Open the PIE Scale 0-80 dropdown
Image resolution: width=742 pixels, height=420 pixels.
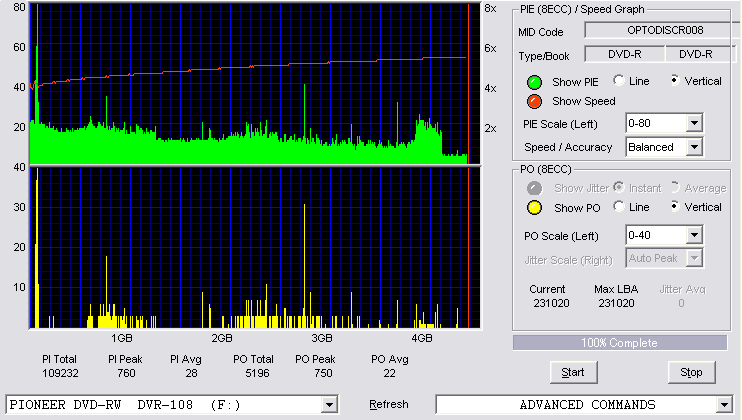(x=694, y=123)
